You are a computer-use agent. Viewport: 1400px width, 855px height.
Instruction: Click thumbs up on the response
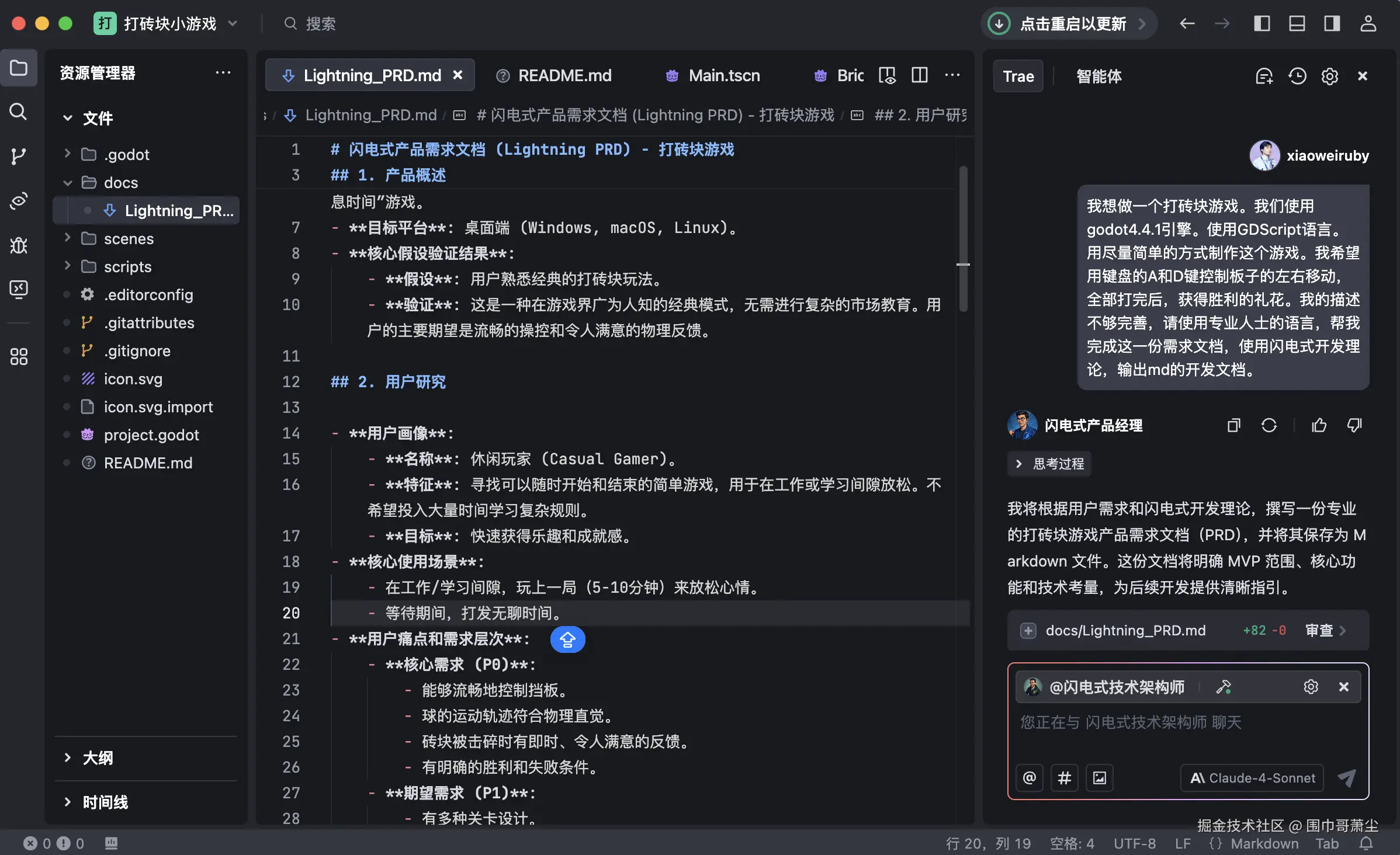pos(1319,425)
